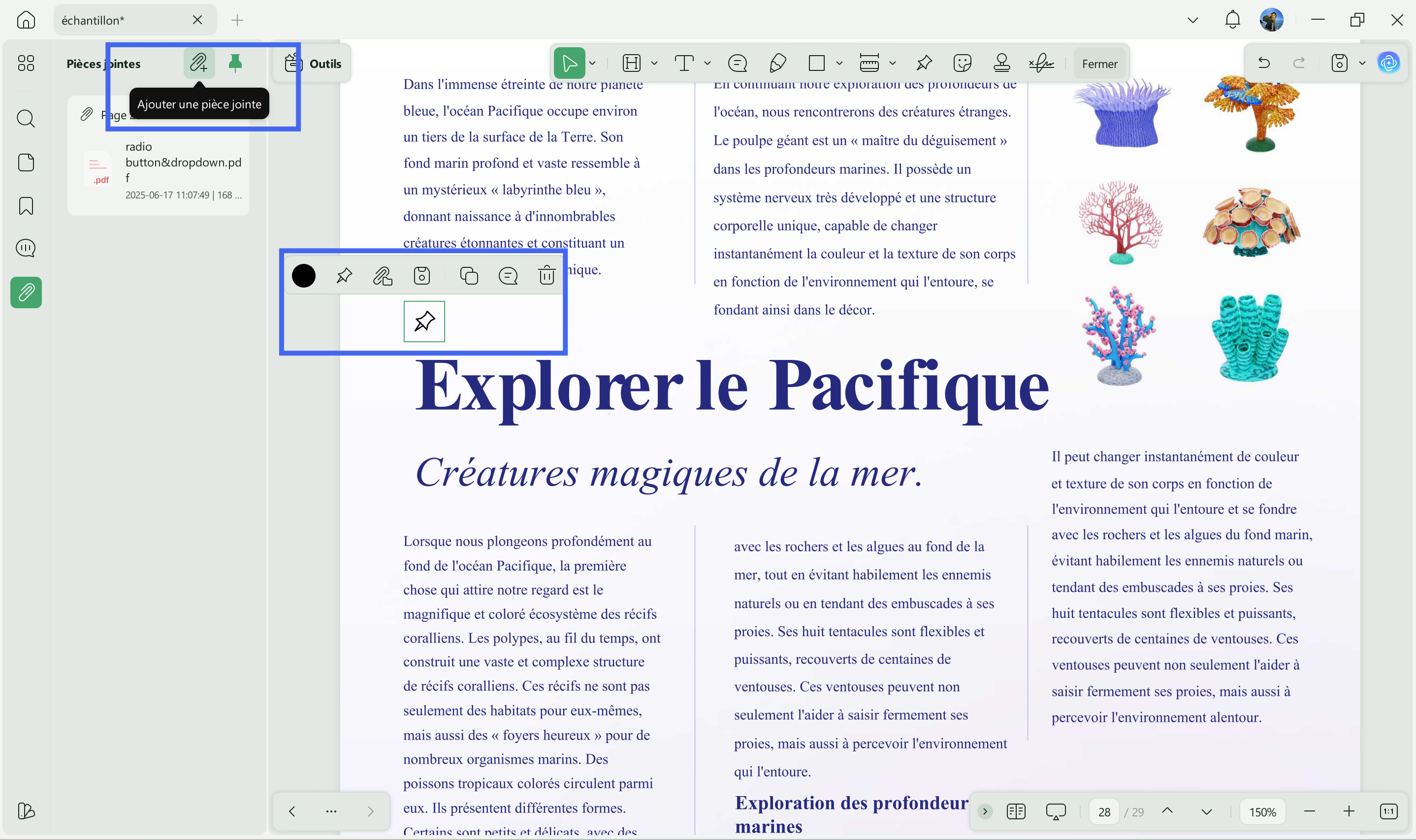Add a note via floating toolbar comment icon
Screen dimensions: 1416x840
508,276
